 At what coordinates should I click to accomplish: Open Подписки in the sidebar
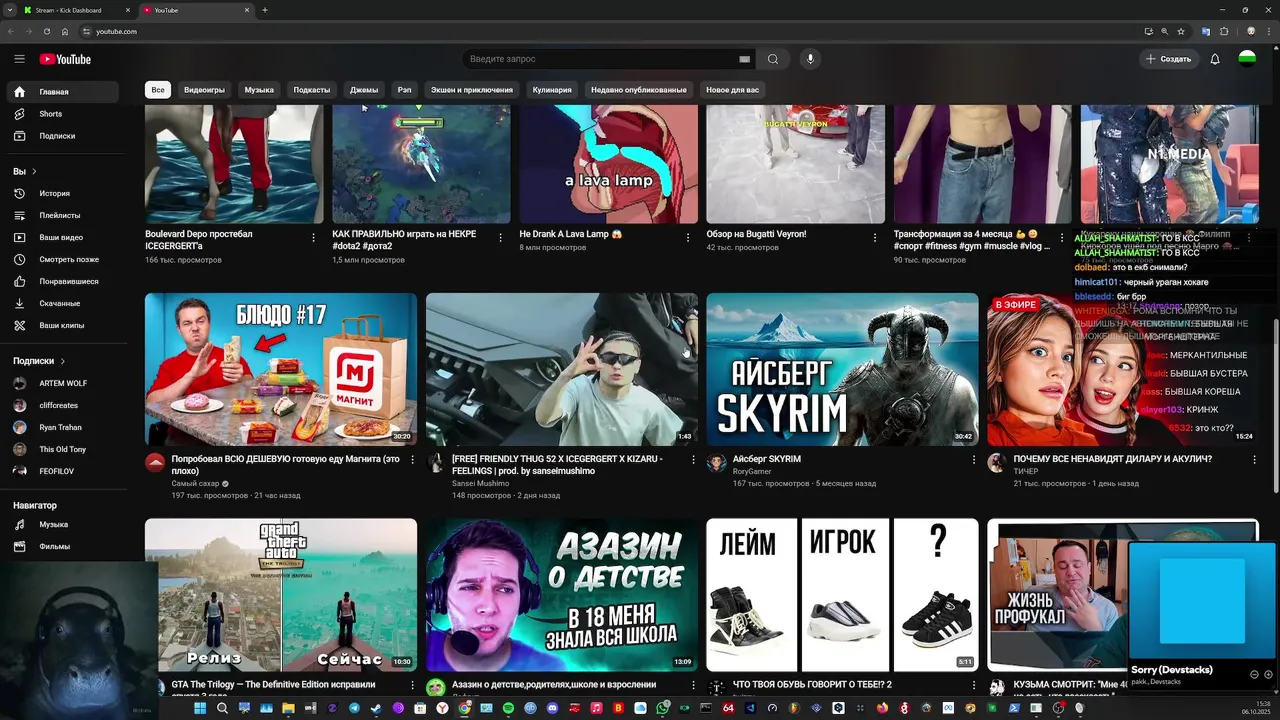tap(64, 136)
